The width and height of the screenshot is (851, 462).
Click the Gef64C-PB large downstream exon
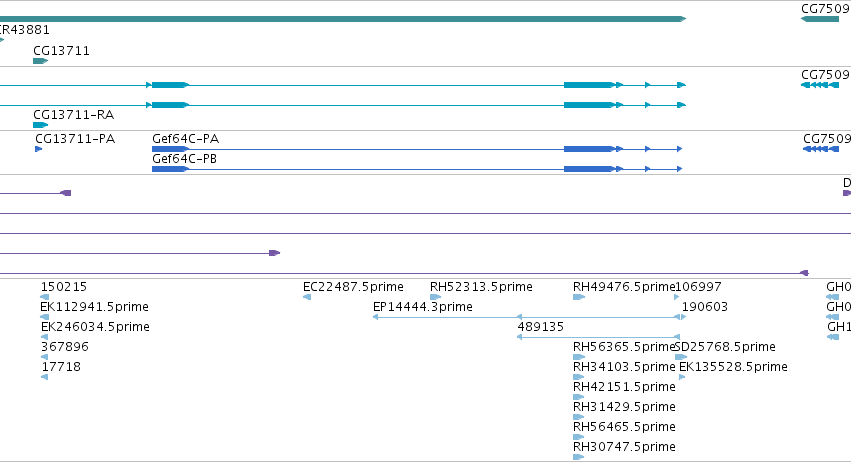(x=589, y=169)
